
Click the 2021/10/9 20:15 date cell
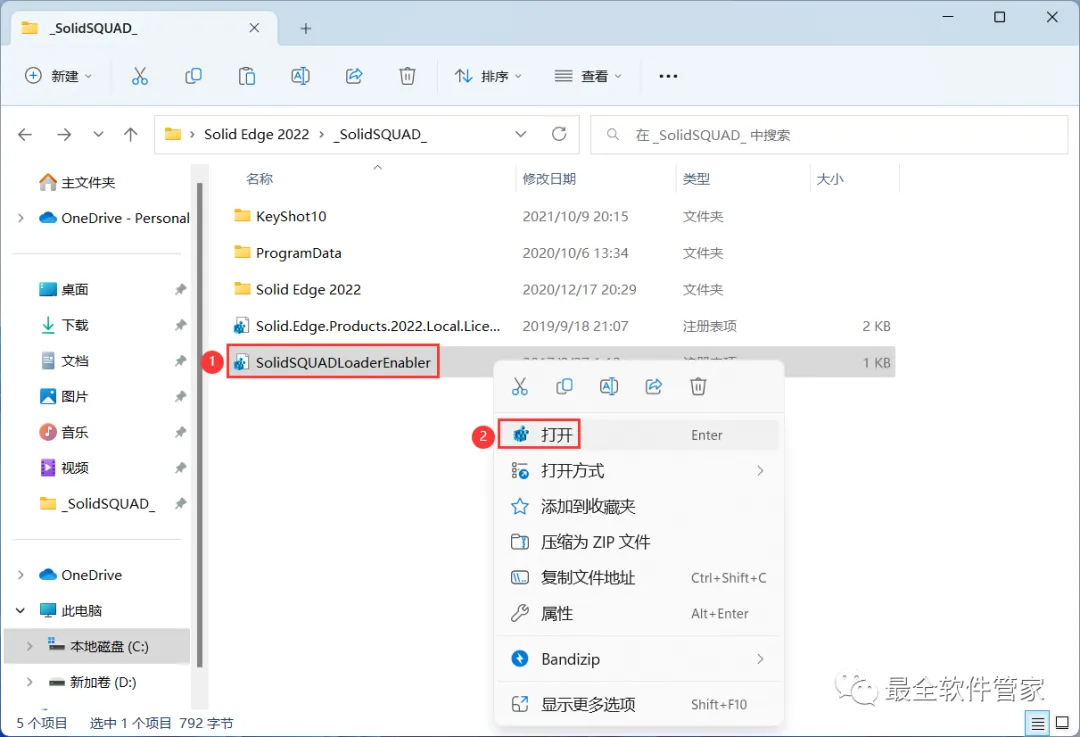(575, 216)
